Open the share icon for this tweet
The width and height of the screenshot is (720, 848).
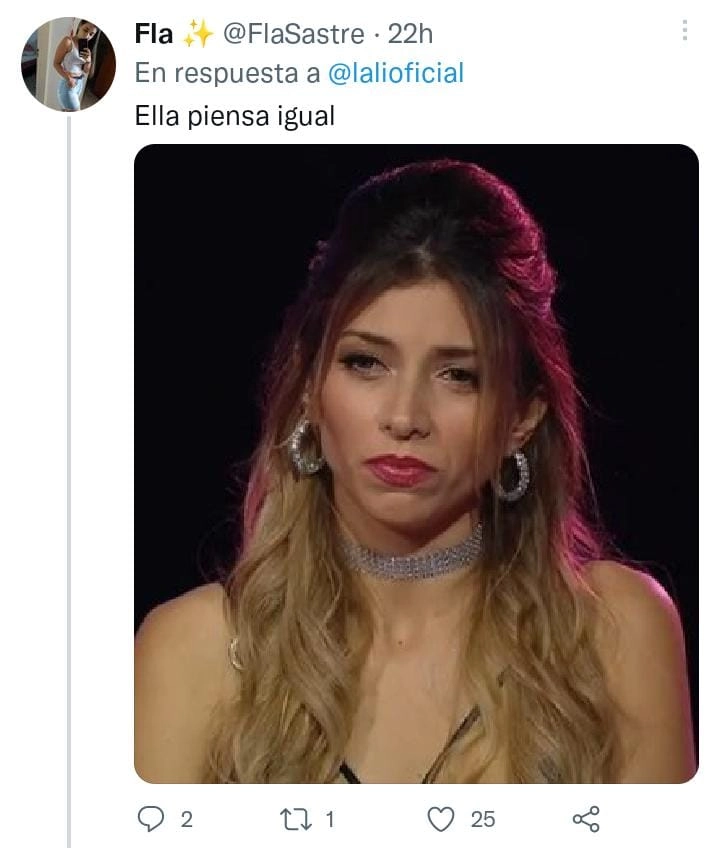pos(586,819)
